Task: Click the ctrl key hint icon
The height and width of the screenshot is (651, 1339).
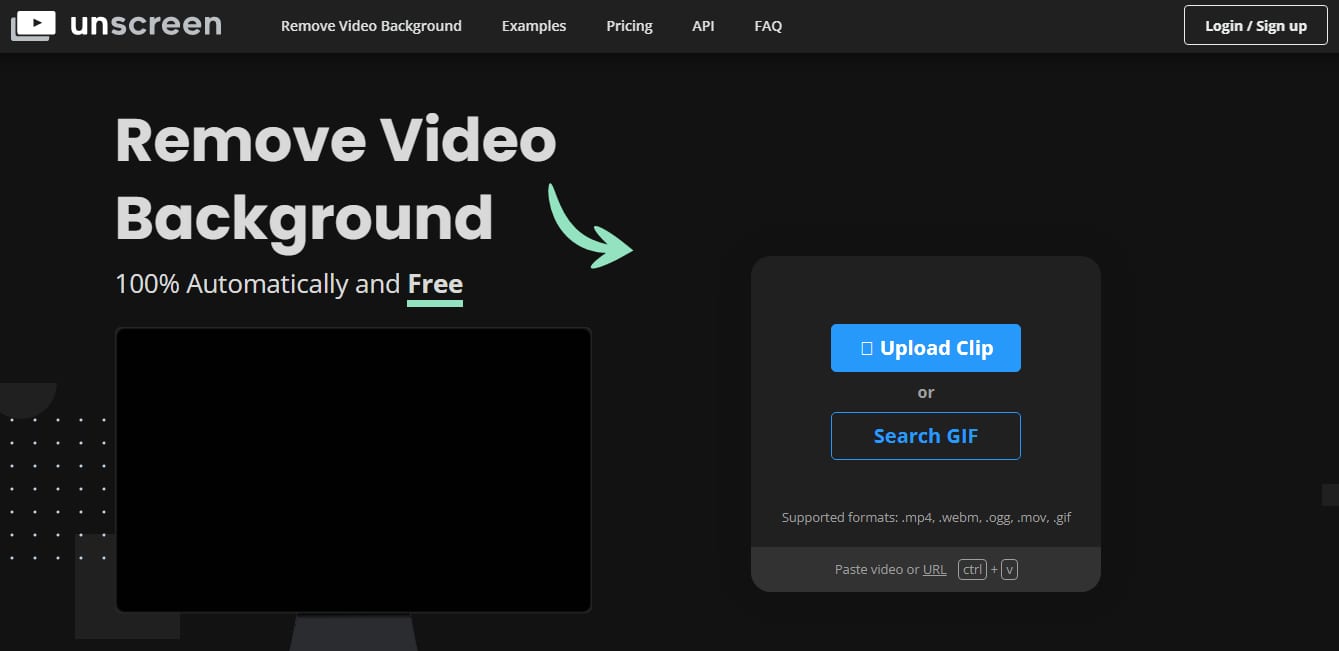Action: 971,568
